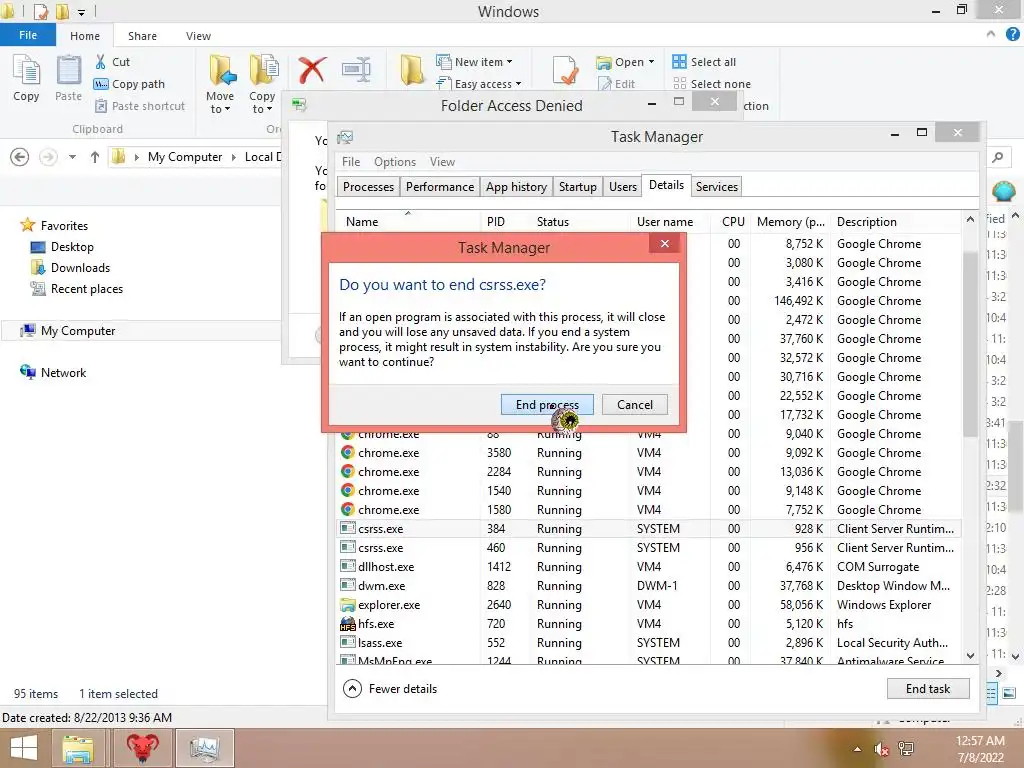Click the Properties checkmark icon
This screenshot has width=1024, height=768.
click(565, 70)
